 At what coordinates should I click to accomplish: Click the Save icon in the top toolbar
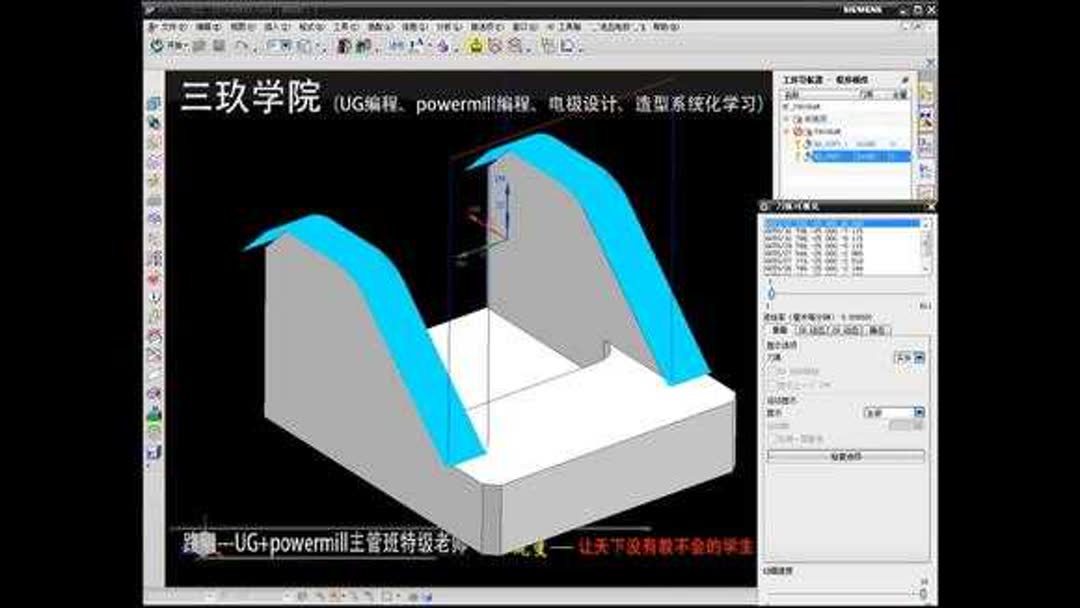[x=218, y=46]
